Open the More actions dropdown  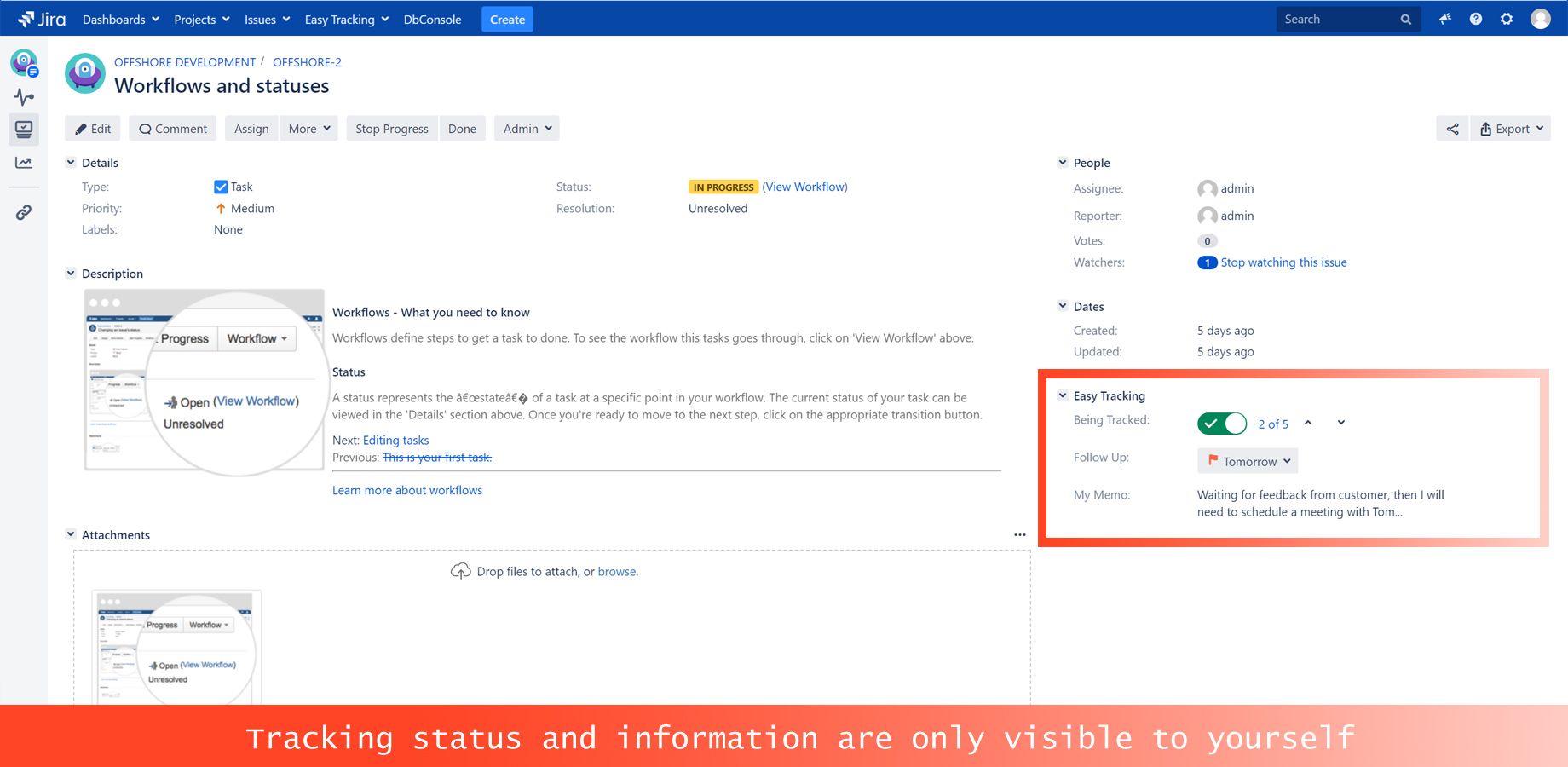308,129
